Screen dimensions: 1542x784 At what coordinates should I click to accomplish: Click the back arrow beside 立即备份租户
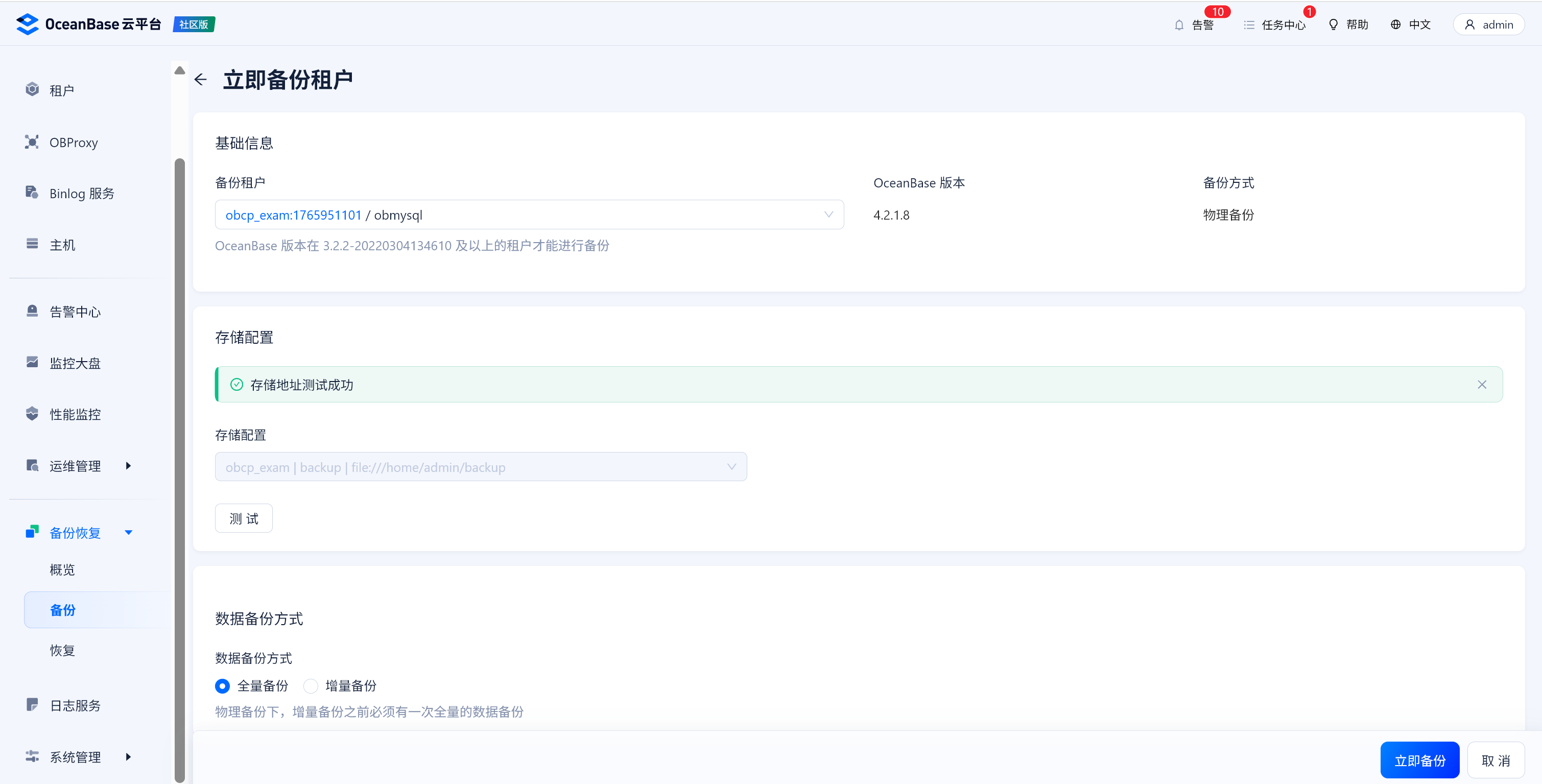201,80
